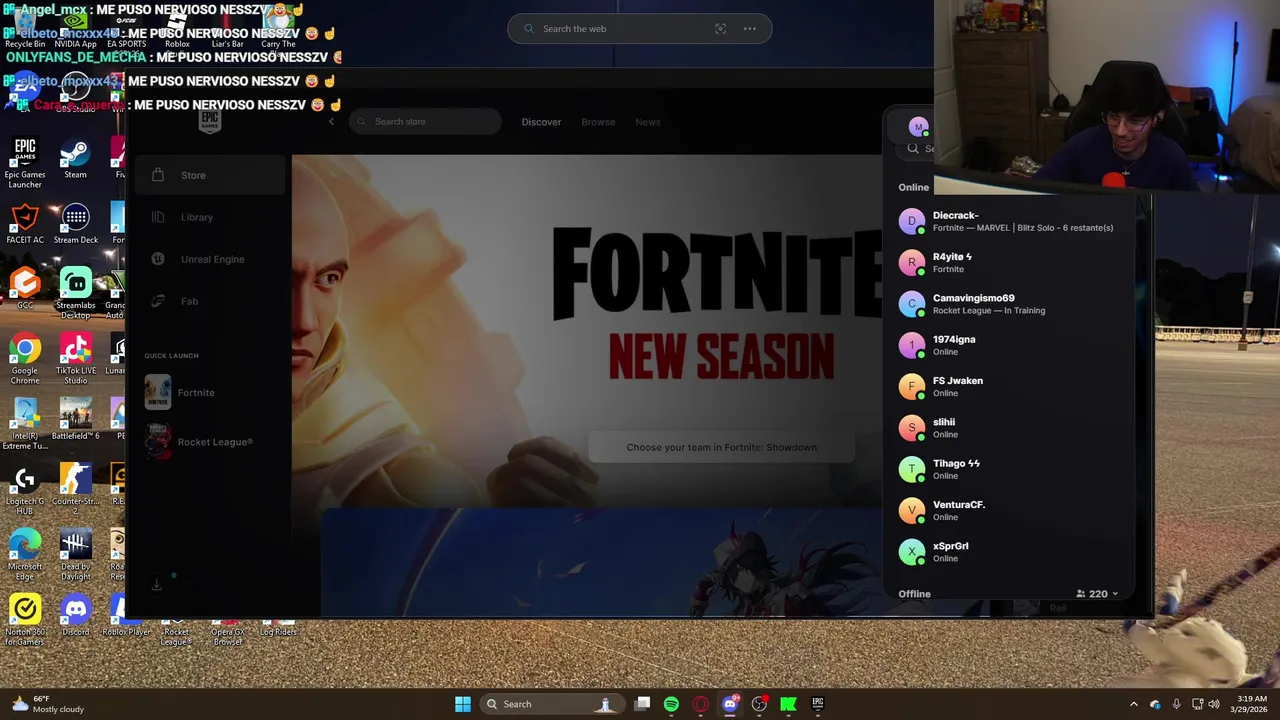The height and width of the screenshot is (720, 1280).
Task: Select friend slihii in the friends list
Action: 1008,428
